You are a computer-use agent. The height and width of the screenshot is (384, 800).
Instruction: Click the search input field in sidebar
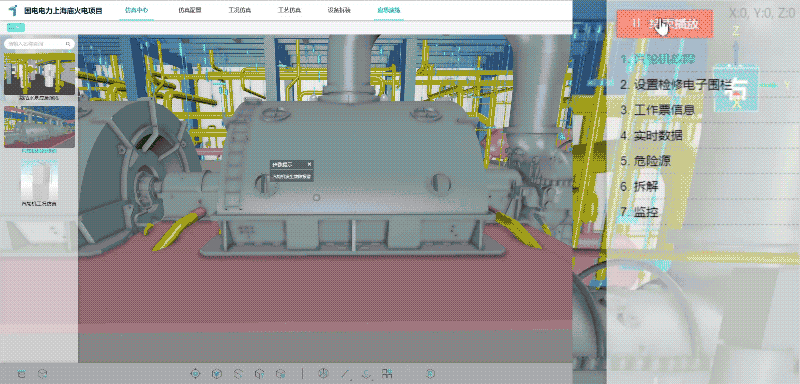point(39,44)
